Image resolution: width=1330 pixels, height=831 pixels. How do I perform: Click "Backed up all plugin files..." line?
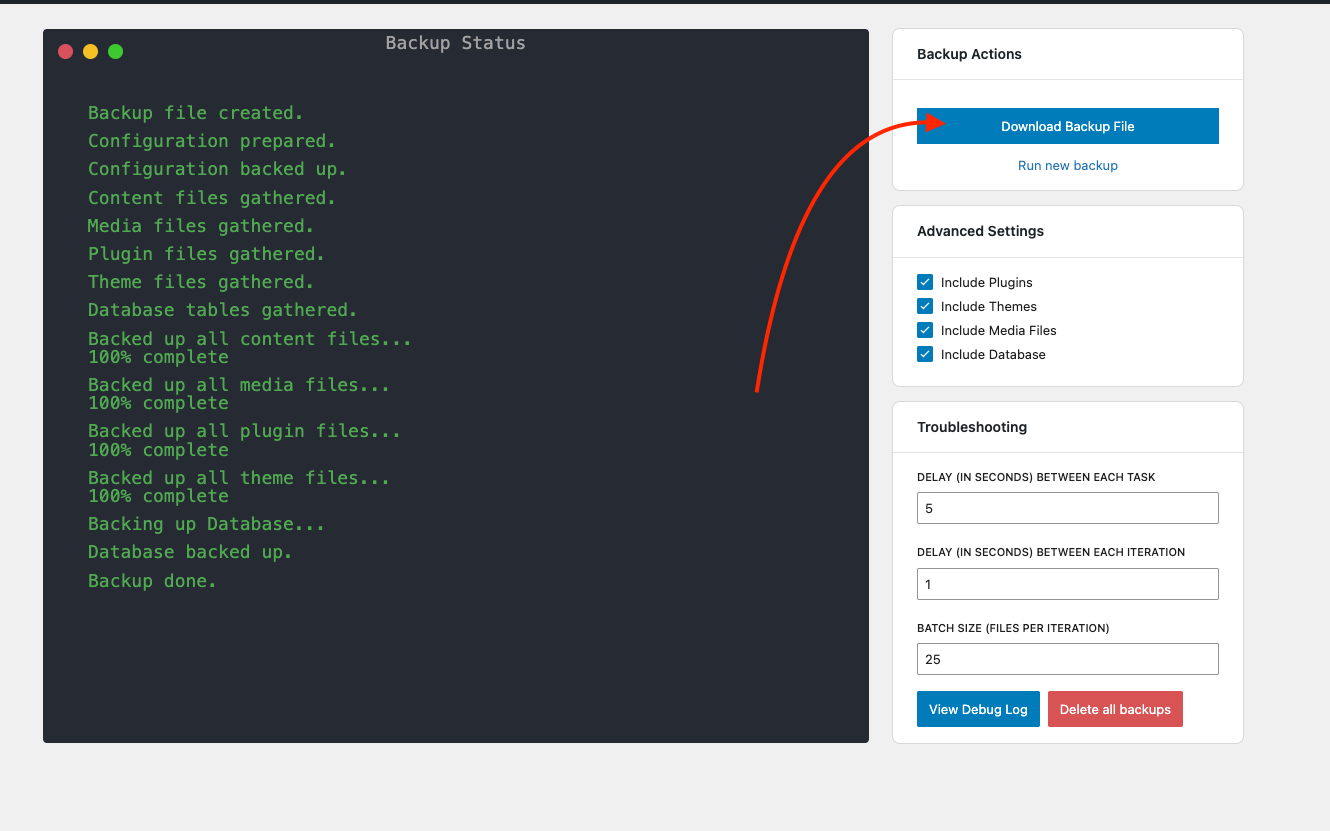[244, 431]
